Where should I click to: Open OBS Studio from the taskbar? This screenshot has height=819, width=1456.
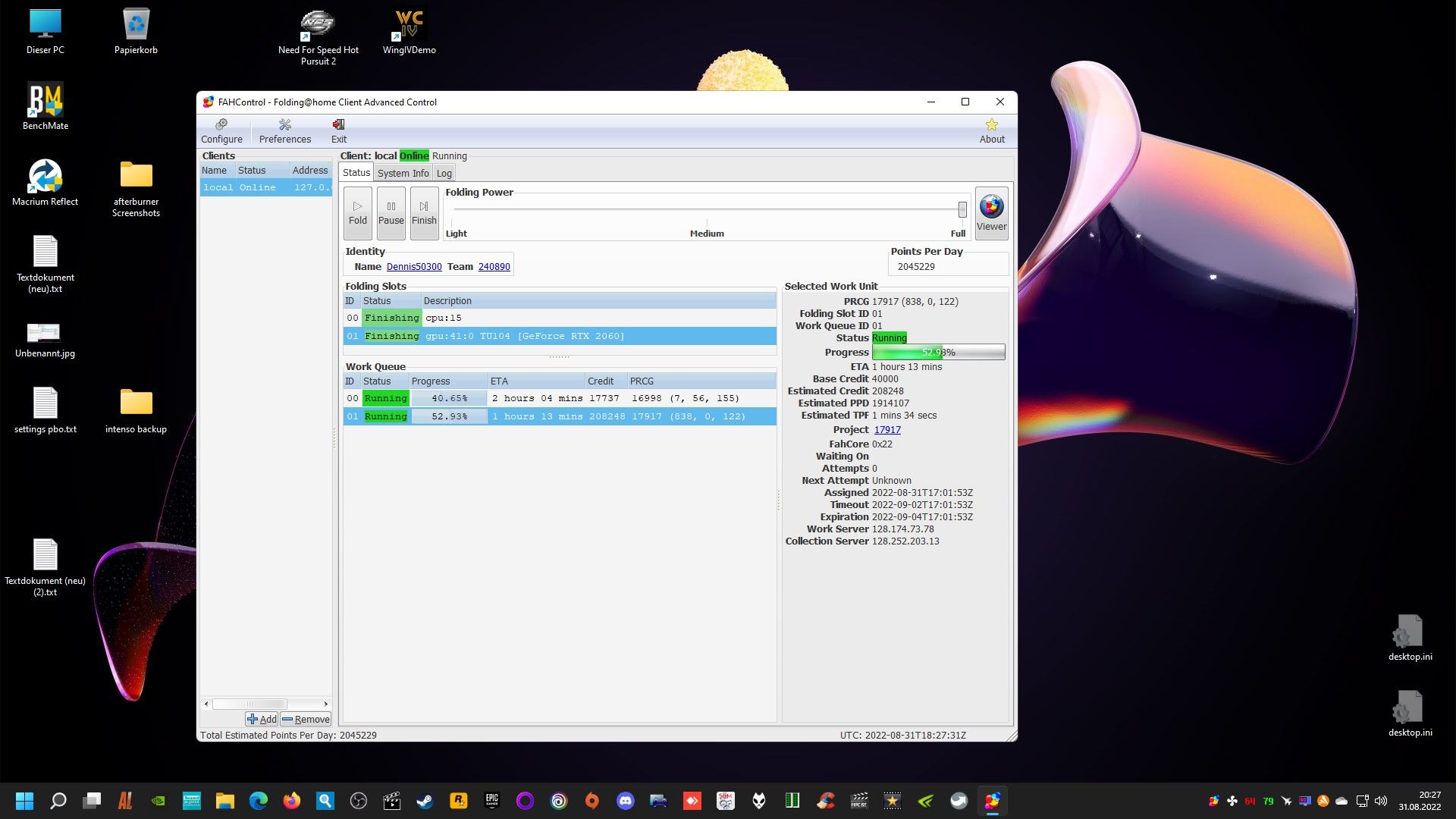359,801
